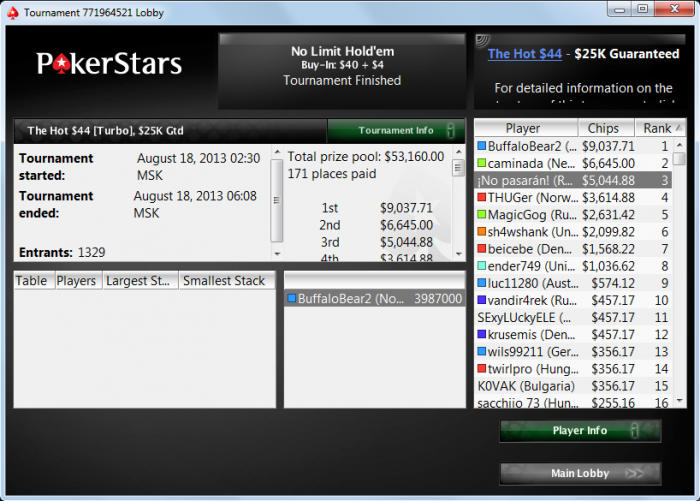Go to Main Lobby
The height and width of the screenshot is (501, 700).
[580, 473]
